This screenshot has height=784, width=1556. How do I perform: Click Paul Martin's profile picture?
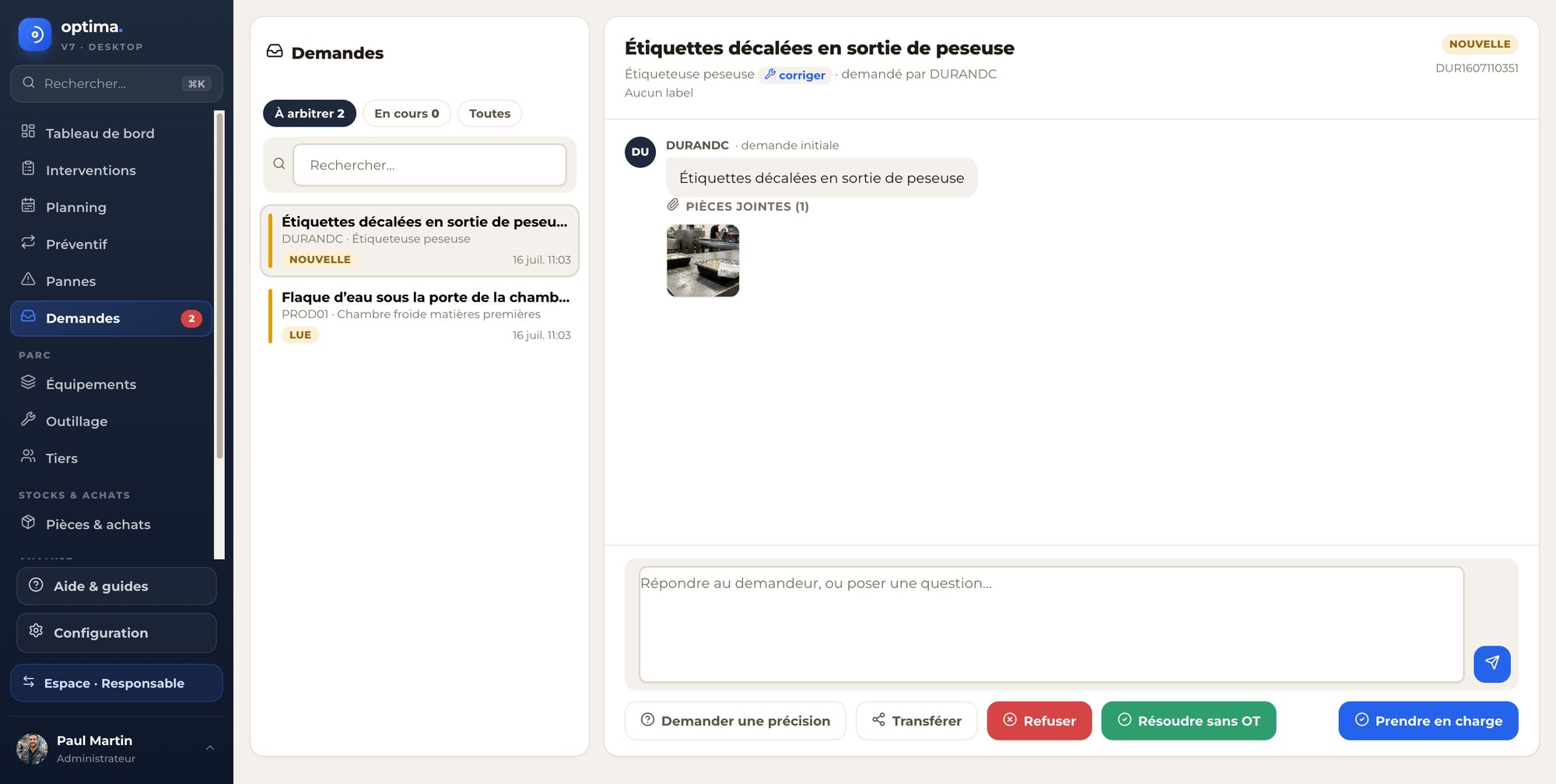32,748
